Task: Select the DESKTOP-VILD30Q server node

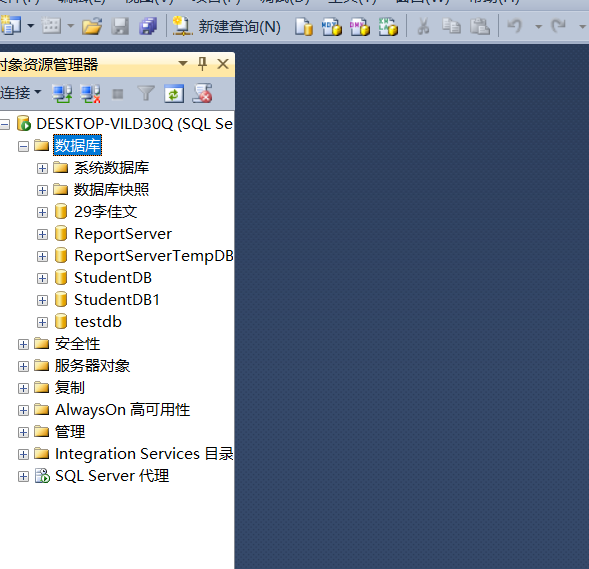Action: tap(134, 124)
